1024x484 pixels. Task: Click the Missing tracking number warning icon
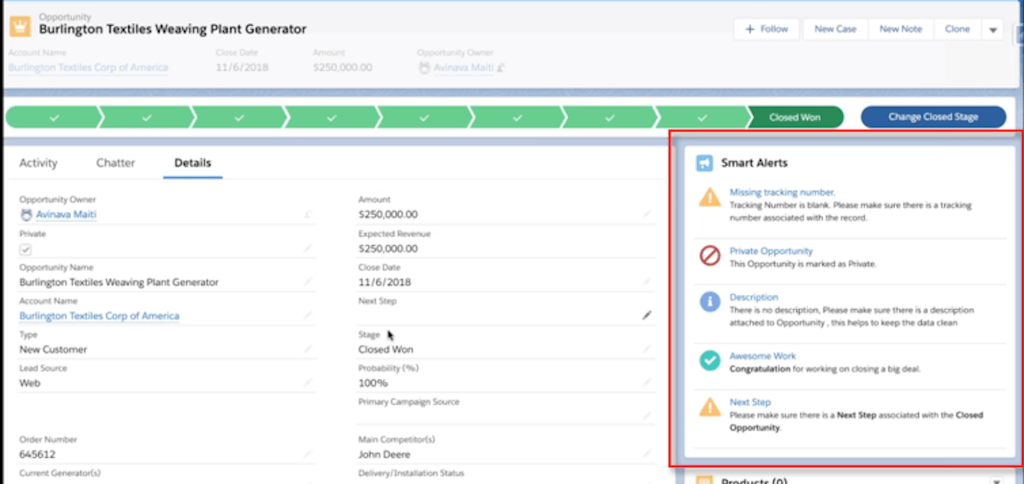[709, 198]
